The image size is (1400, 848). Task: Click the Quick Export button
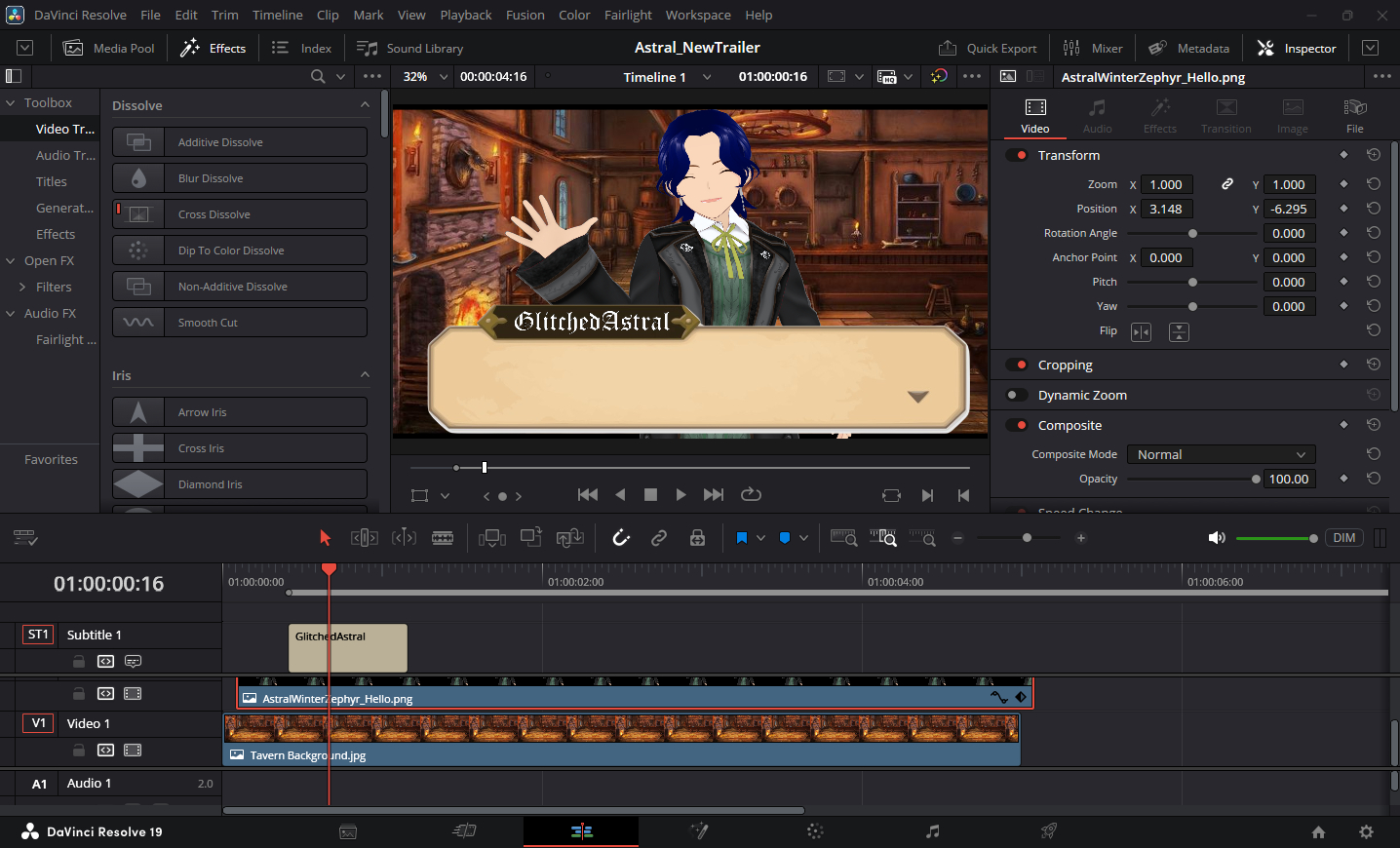(x=988, y=48)
